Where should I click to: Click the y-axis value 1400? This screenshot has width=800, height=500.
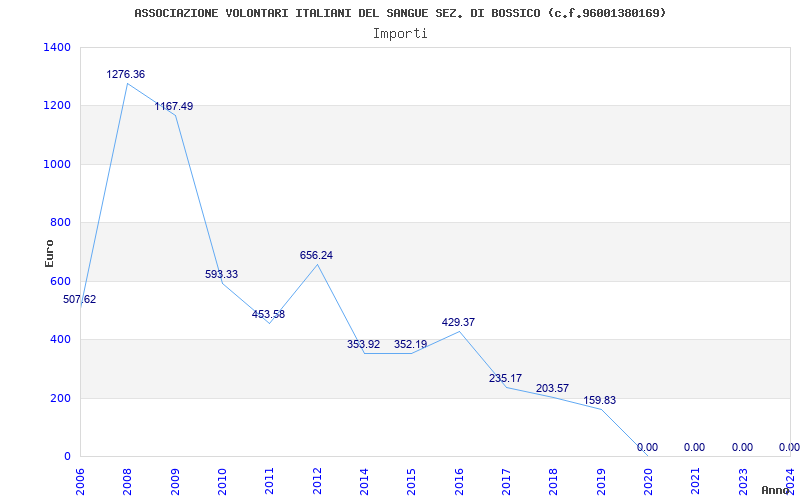pos(57,47)
